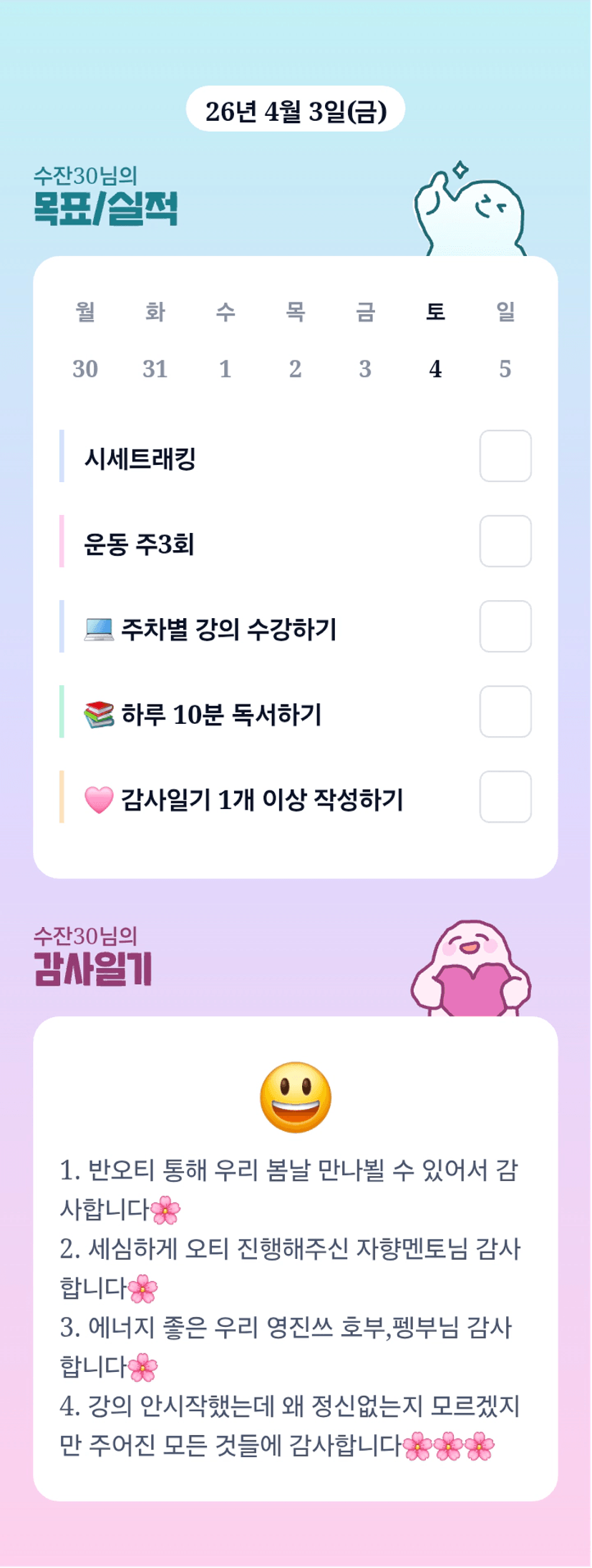Click the big grinning face emoji
Image resolution: width=592 pixels, height=1568 pixels.
click(296, 1097)
